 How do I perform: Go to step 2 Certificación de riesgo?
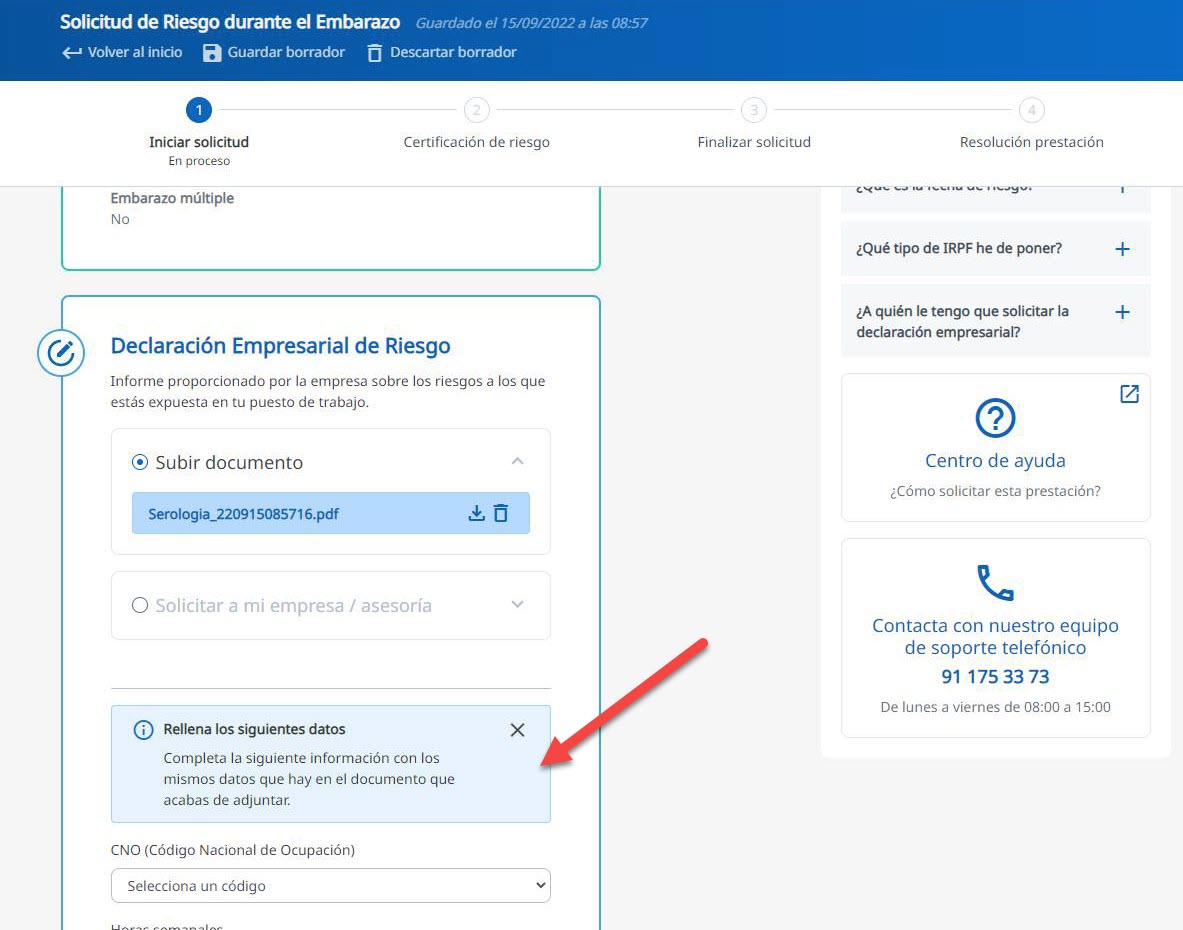tap(476, 110)
